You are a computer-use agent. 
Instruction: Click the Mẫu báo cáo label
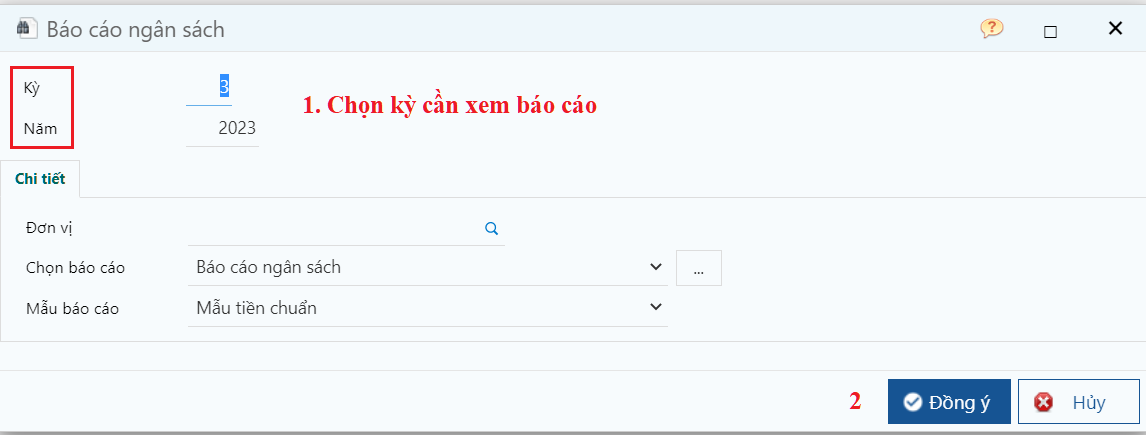point(72,308)
